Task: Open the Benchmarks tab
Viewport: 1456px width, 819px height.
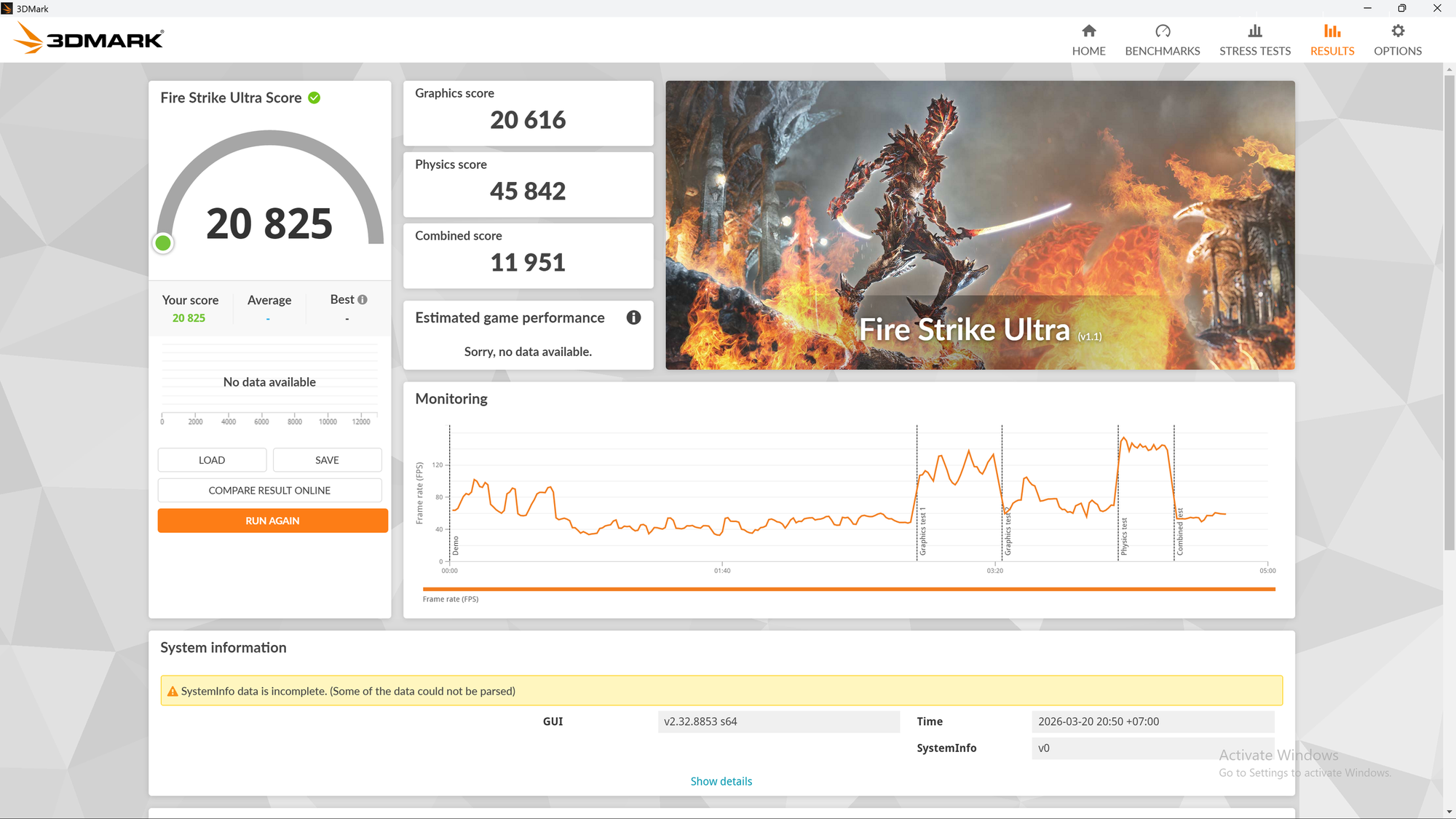Action: click(x=1162, y=39)
